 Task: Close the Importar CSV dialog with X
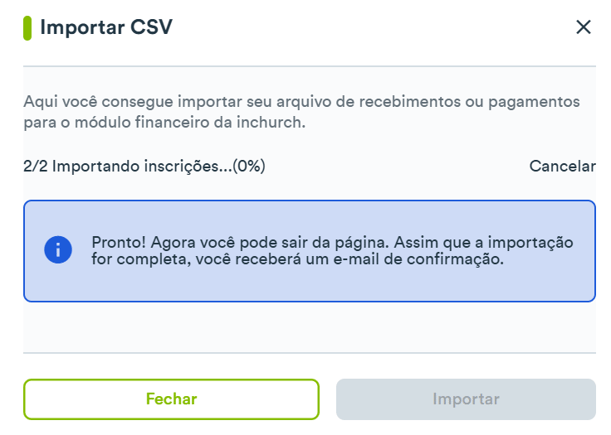click(x=583, y=27)
